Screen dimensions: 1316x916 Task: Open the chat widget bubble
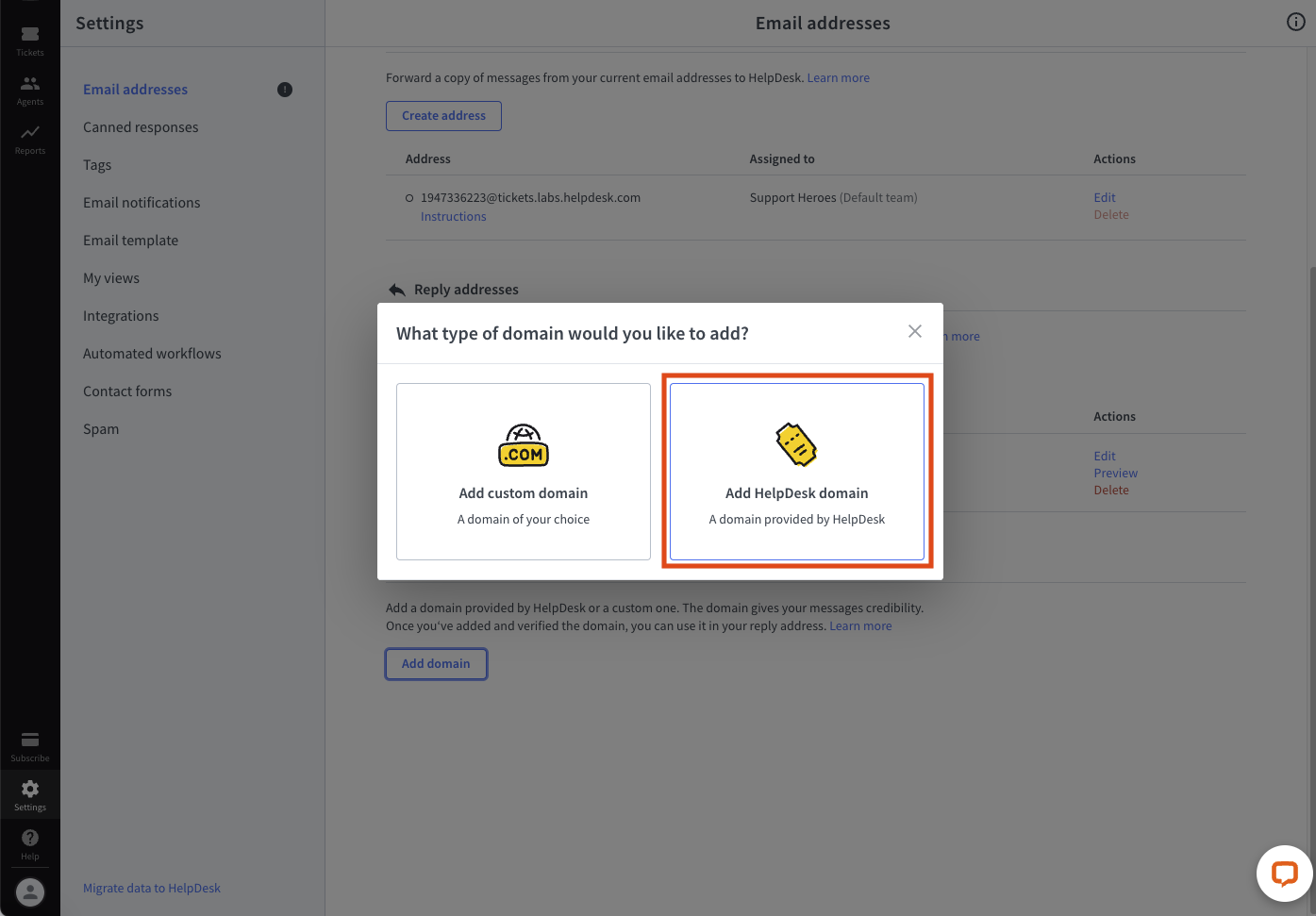point(1284,874)
